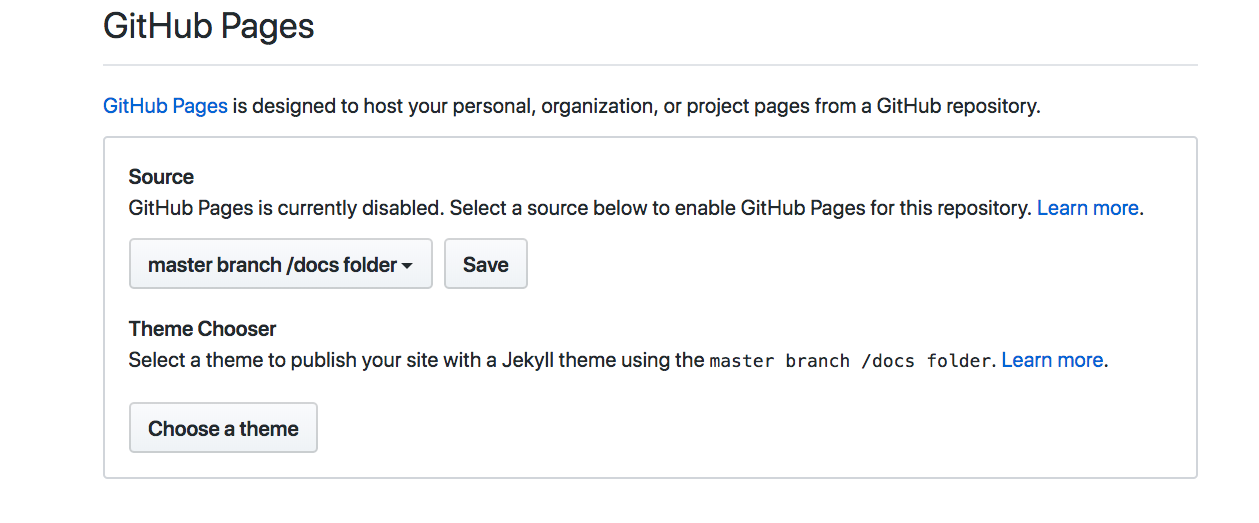Open the blue GitHub Pages link
The width and height of the screenshot is (1259, 523).
(x=165, y=105)
